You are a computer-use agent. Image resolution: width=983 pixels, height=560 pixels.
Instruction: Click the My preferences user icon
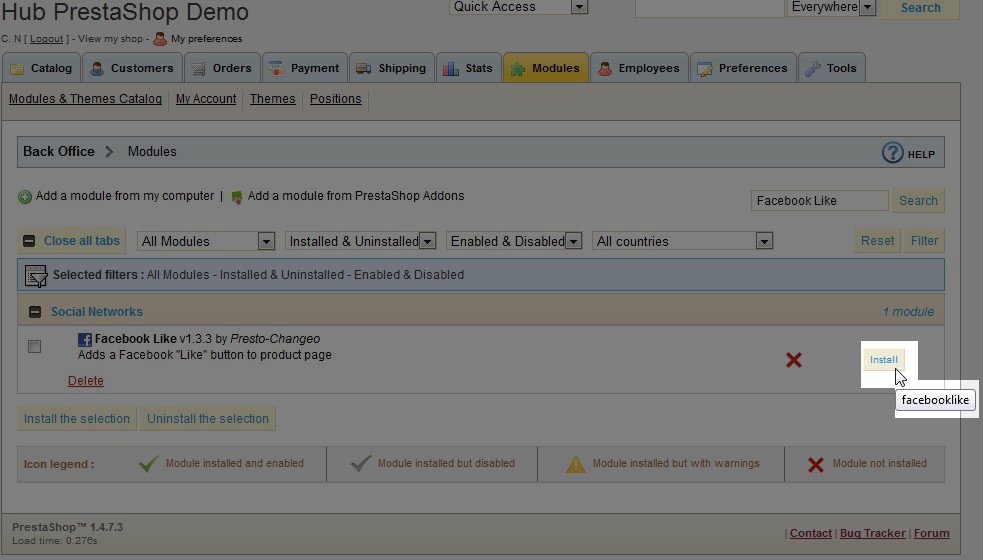click(x=160, y=39)
